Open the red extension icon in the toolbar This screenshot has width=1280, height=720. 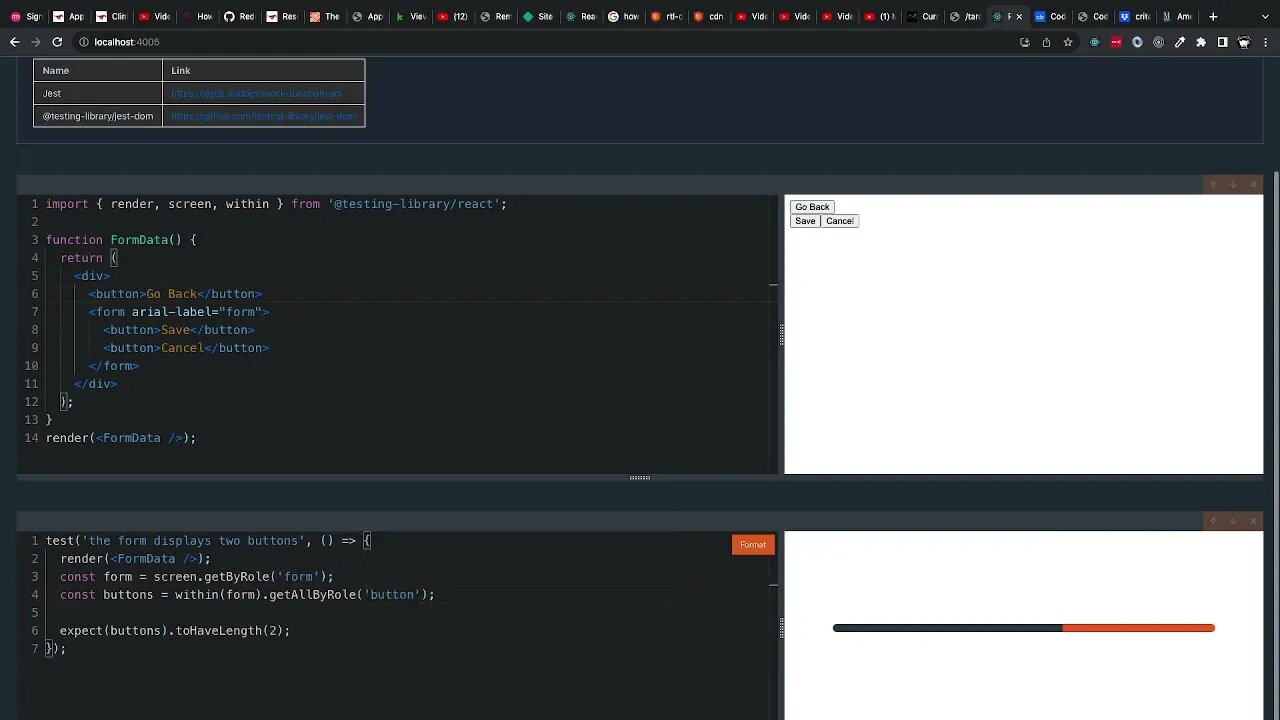[1116, 42]
